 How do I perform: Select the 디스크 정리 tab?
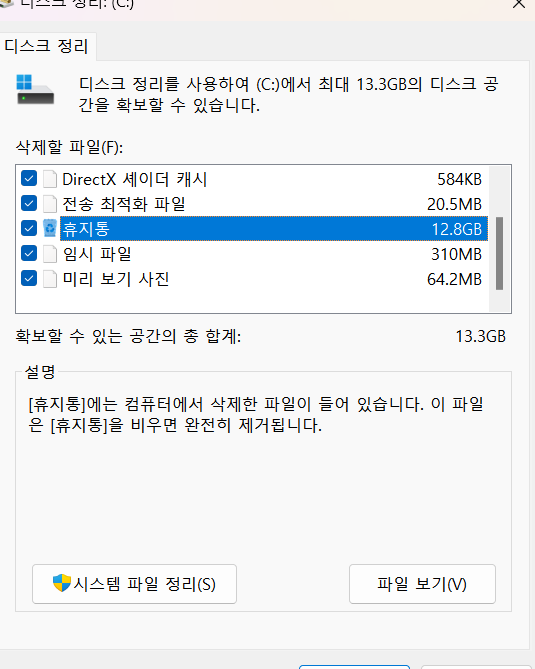47,46
